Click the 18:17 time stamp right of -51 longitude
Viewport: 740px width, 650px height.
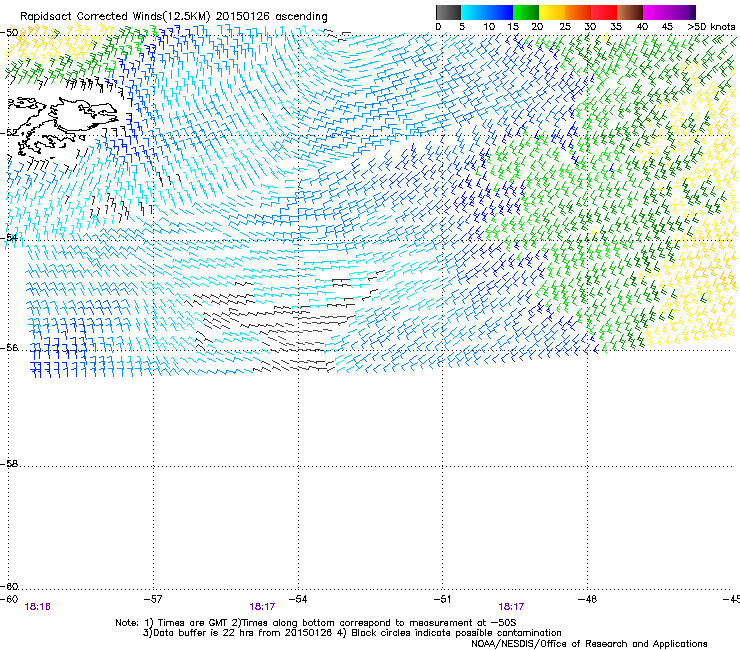(x=511, y=607)
